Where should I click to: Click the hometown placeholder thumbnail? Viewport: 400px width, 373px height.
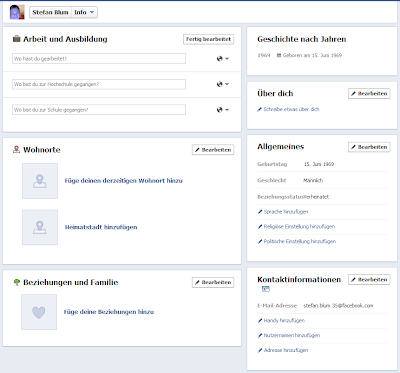[x=40, y=227]
